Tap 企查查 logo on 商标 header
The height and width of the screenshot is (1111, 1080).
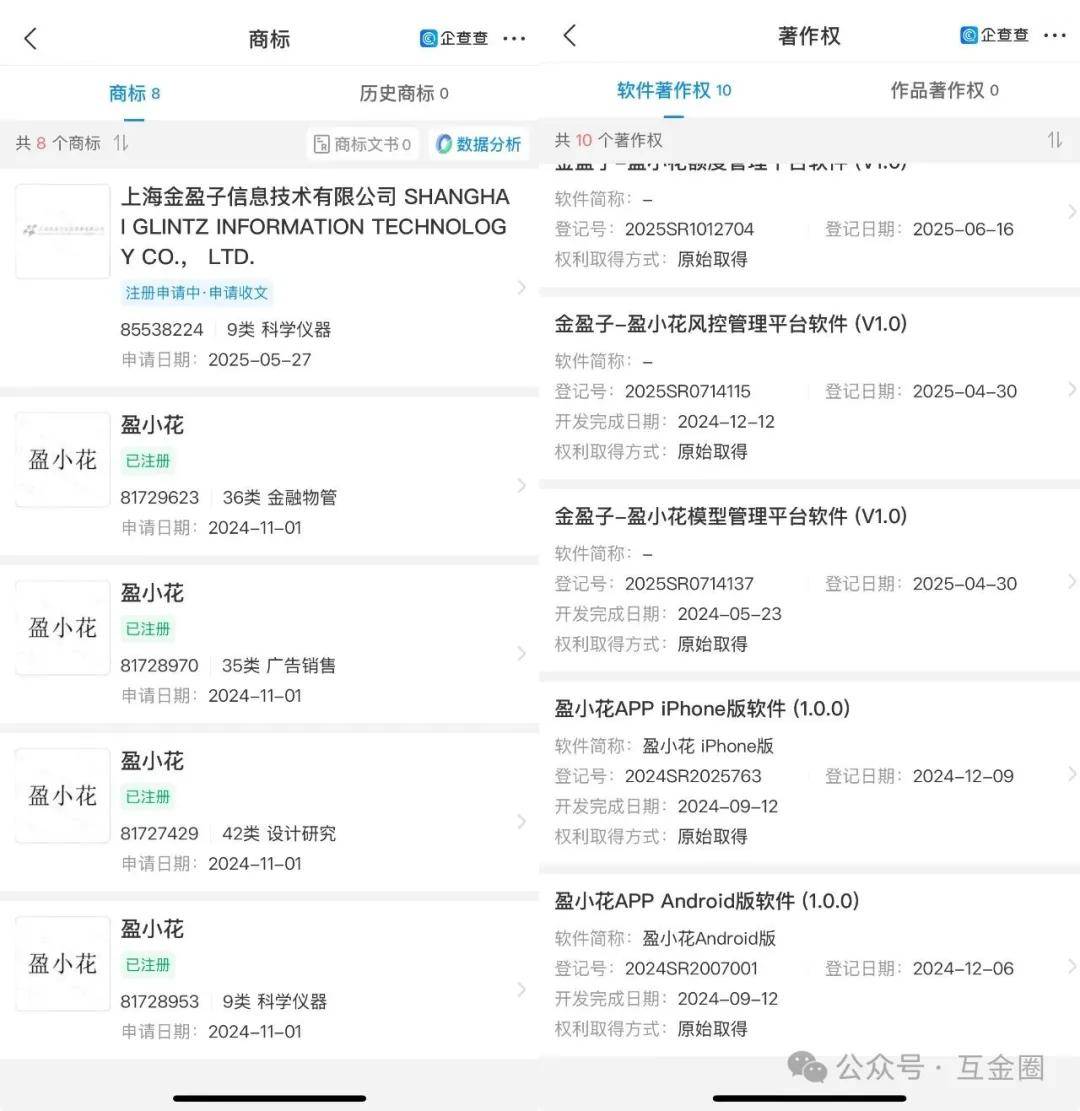(x=454, y=39)
